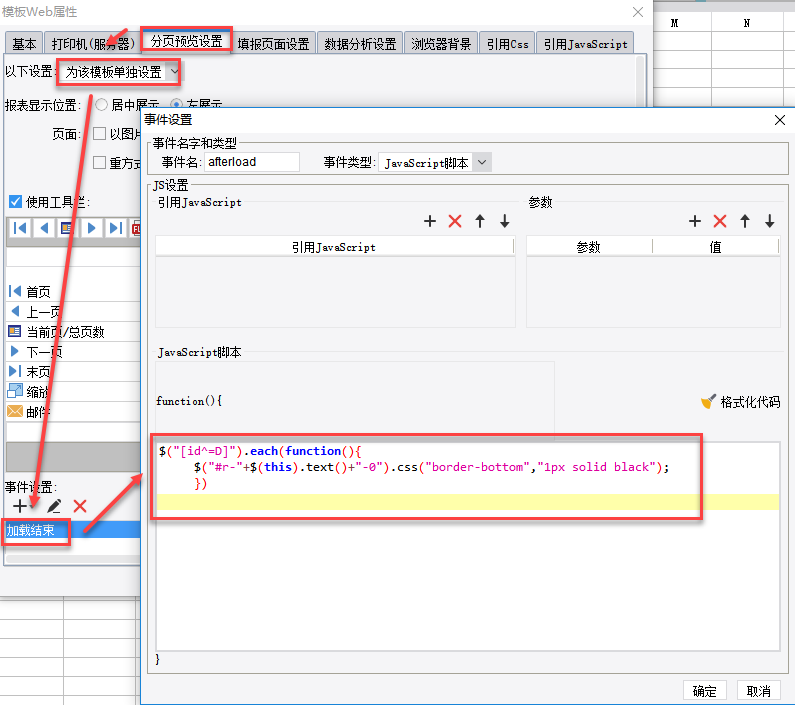Image resolution: width=795 pixels, height=705 pixels.
Task: Click 取消 button in event dialog
Action: point(758,691)
